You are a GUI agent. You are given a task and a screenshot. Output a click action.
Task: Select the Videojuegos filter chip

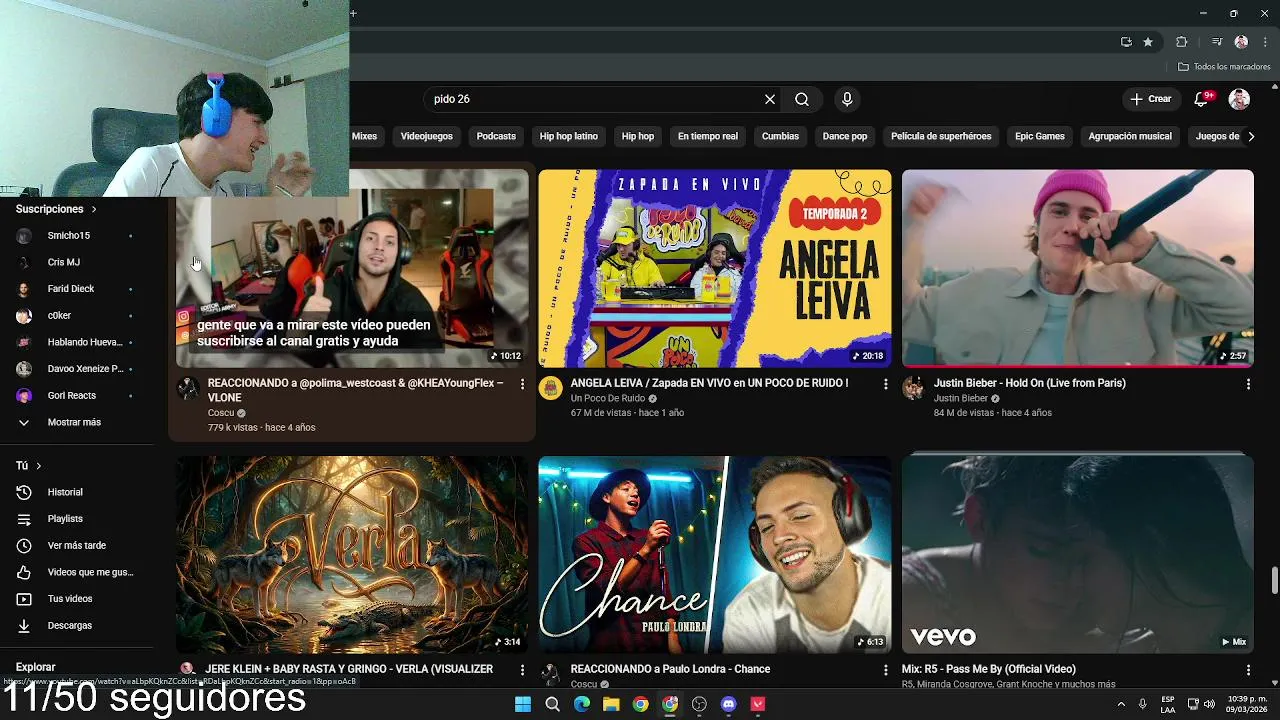427,136
